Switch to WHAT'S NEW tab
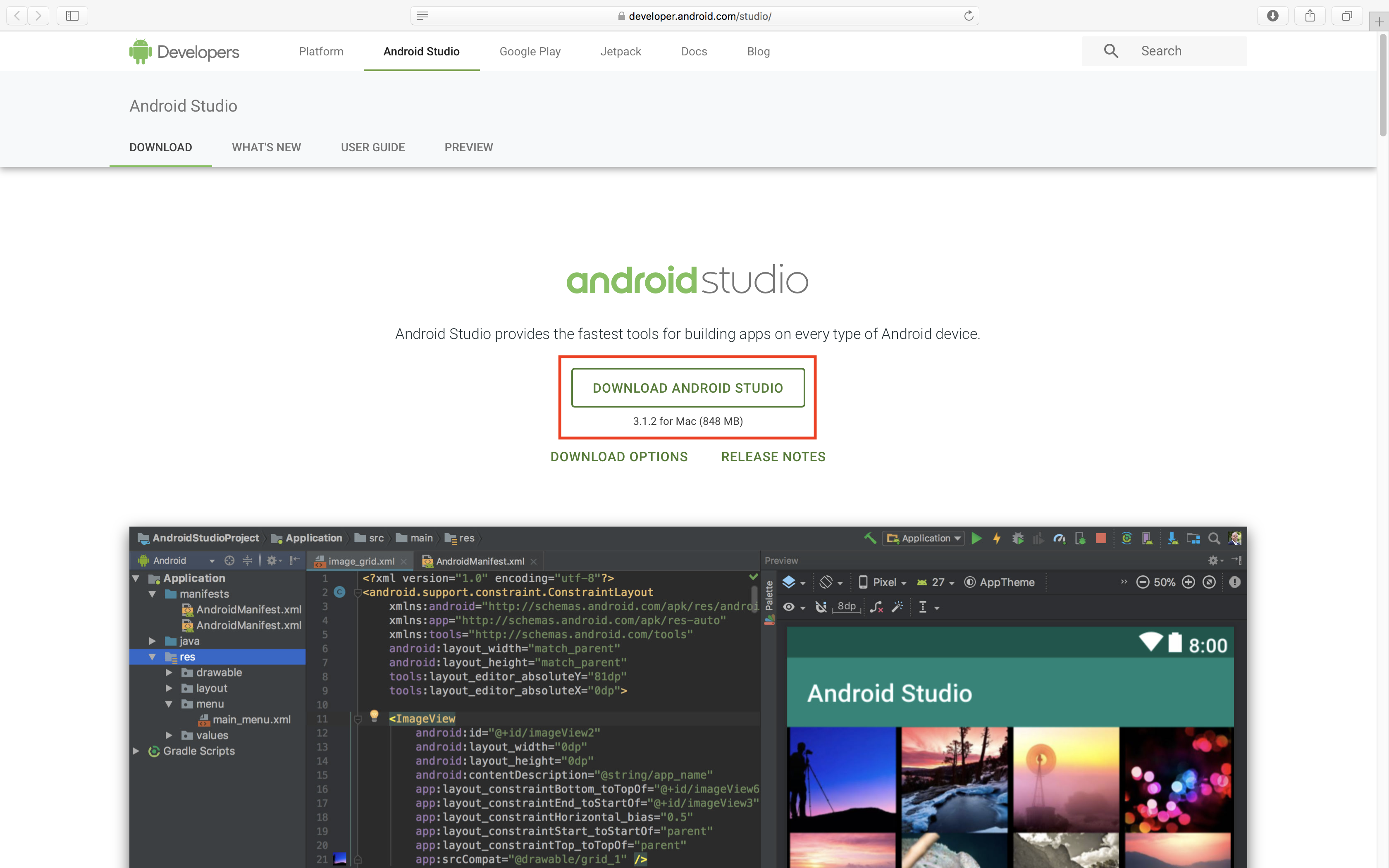The image size is (1389, 868). click(x=266, y=148)
